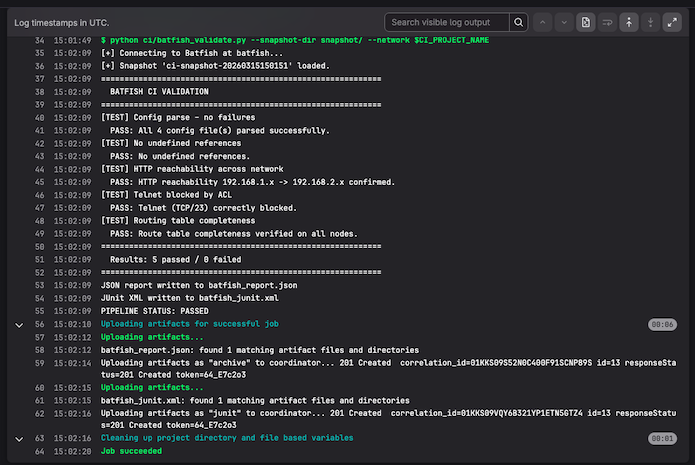Click the python ci/batfish_validate.py command line
The image size is (695, 465).
pos(295,40)
